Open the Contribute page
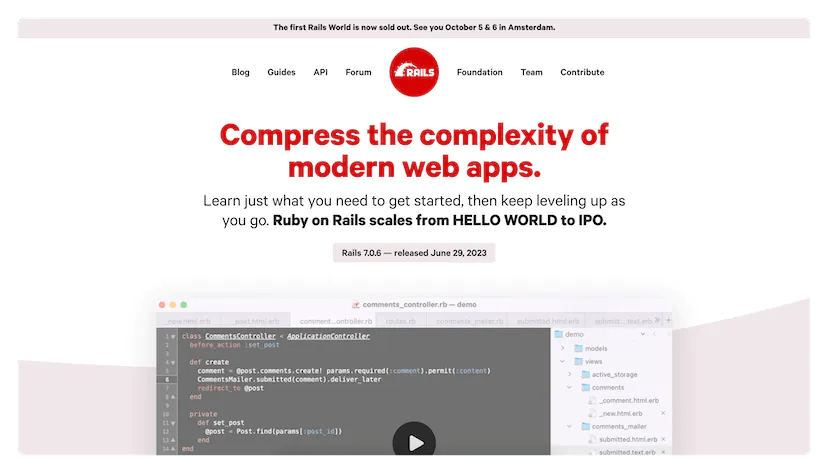828x473 pixels. [582, 72]
